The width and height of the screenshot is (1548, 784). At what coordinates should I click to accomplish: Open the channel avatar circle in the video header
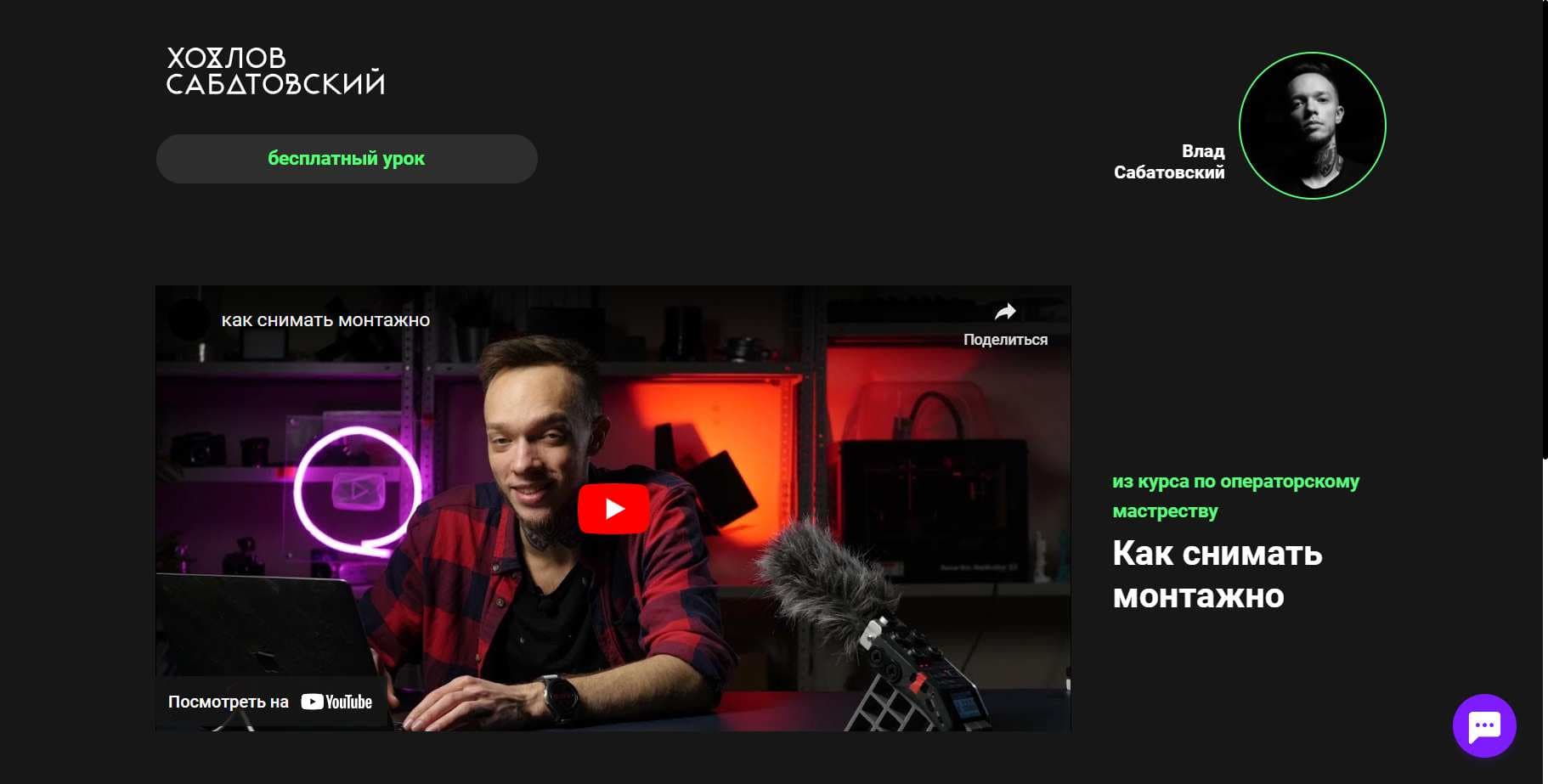[x=189, y=320]
